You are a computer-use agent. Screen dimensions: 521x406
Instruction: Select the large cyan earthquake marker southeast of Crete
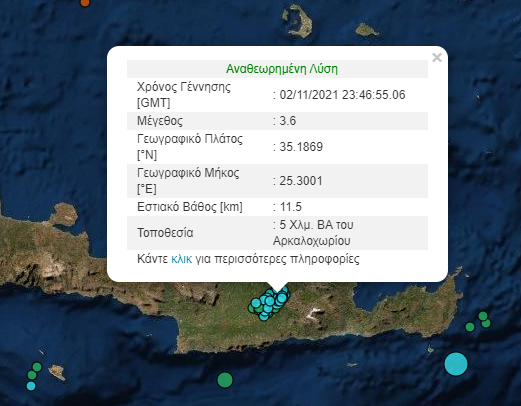coord(456,364)
